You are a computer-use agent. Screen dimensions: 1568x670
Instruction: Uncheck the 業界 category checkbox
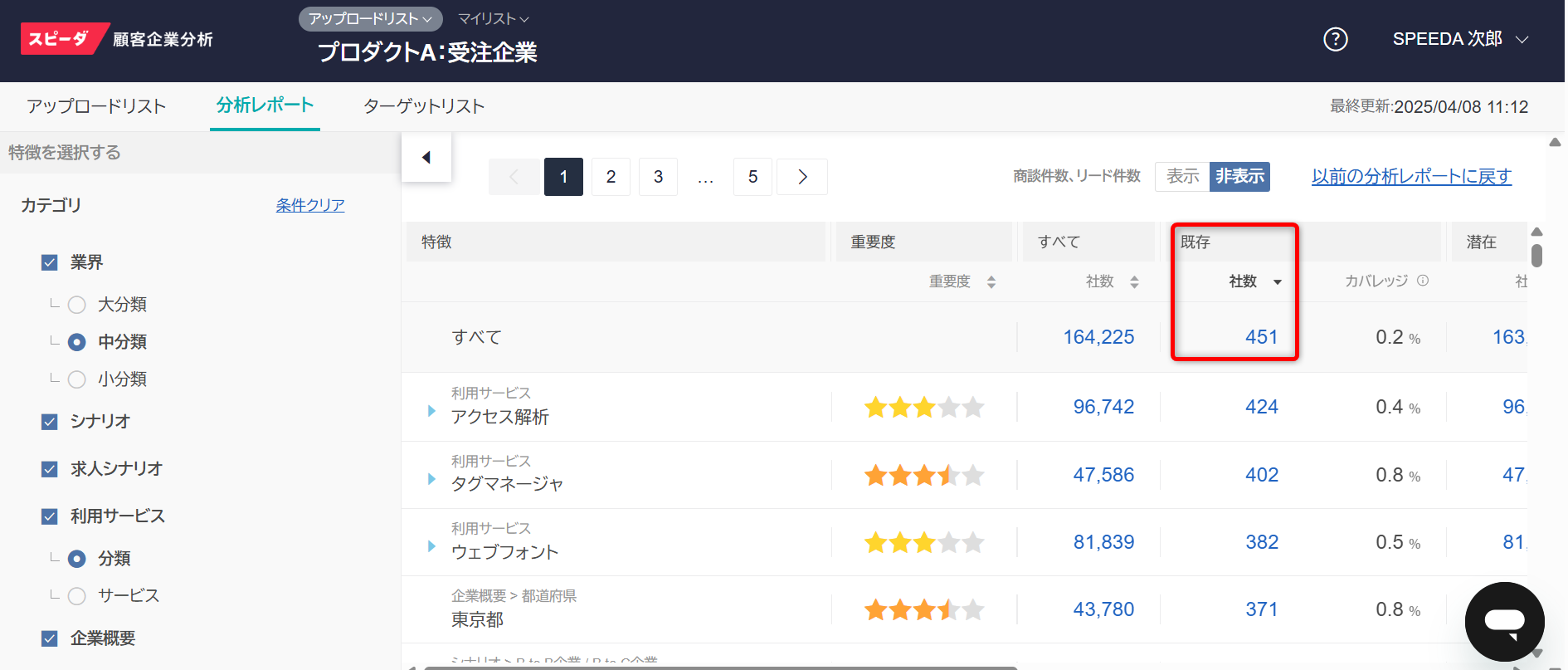(50, 263)
